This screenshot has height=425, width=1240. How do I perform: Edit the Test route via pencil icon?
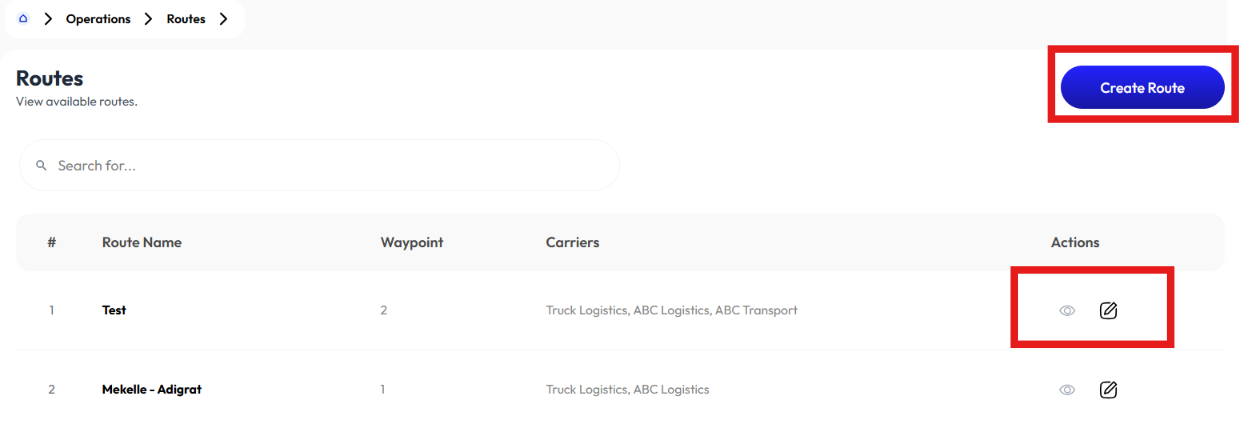click(x=1108, y=310)
